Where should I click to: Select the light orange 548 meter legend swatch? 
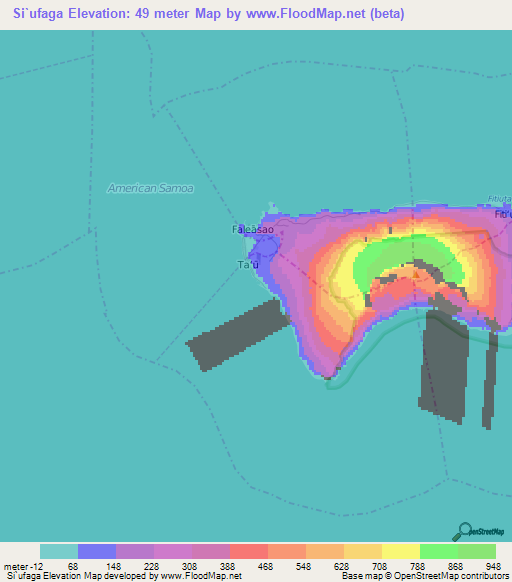click(x=325, y=551)
